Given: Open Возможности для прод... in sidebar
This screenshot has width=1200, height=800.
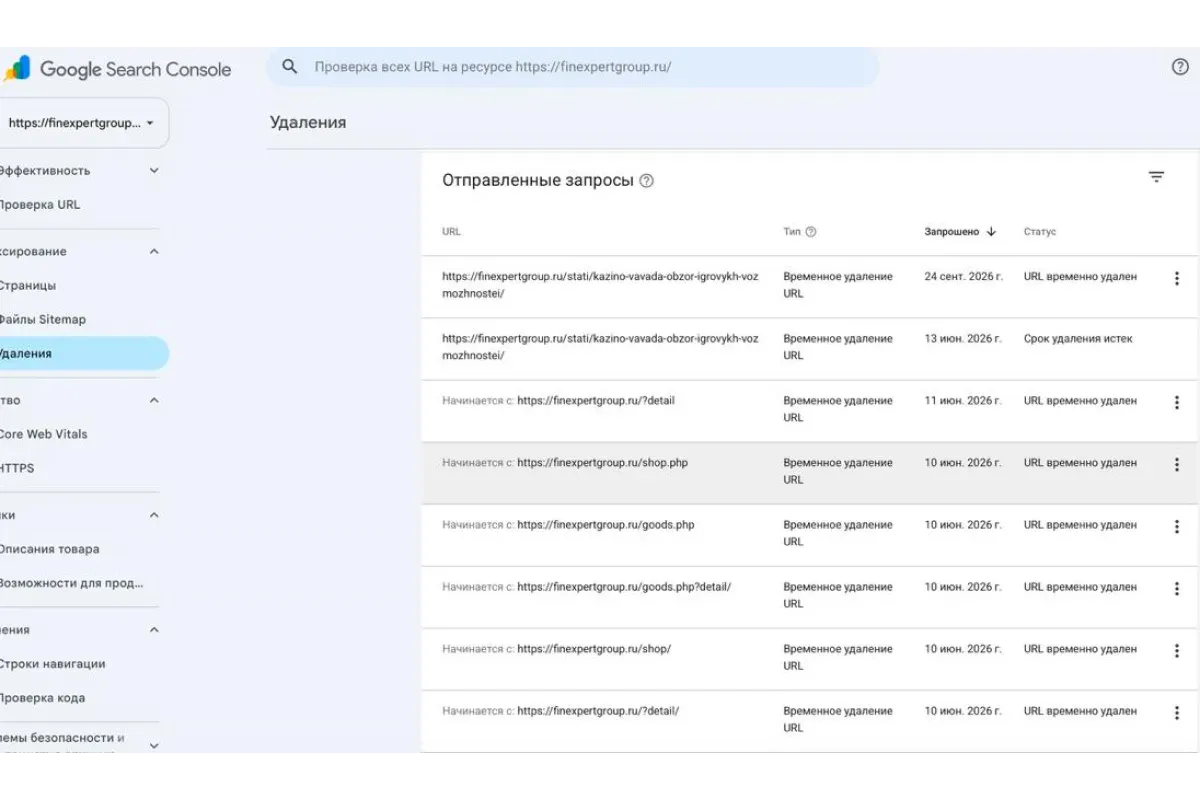Looking at the screenshot, I should coord(72,583).
